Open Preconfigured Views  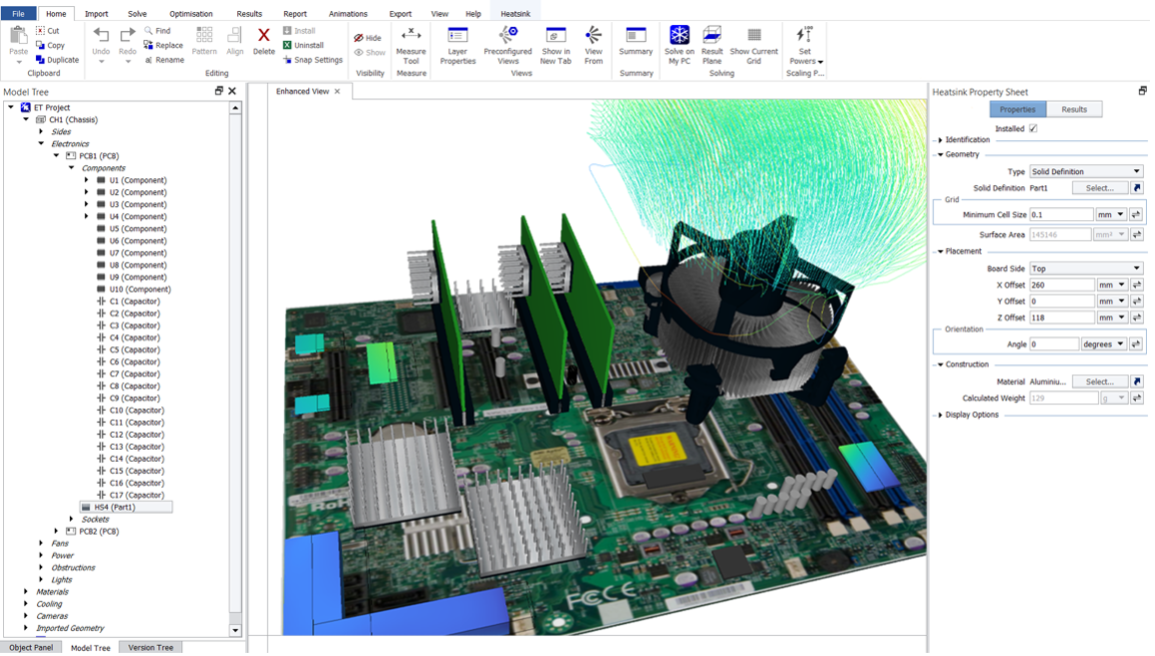click(508, 37)
